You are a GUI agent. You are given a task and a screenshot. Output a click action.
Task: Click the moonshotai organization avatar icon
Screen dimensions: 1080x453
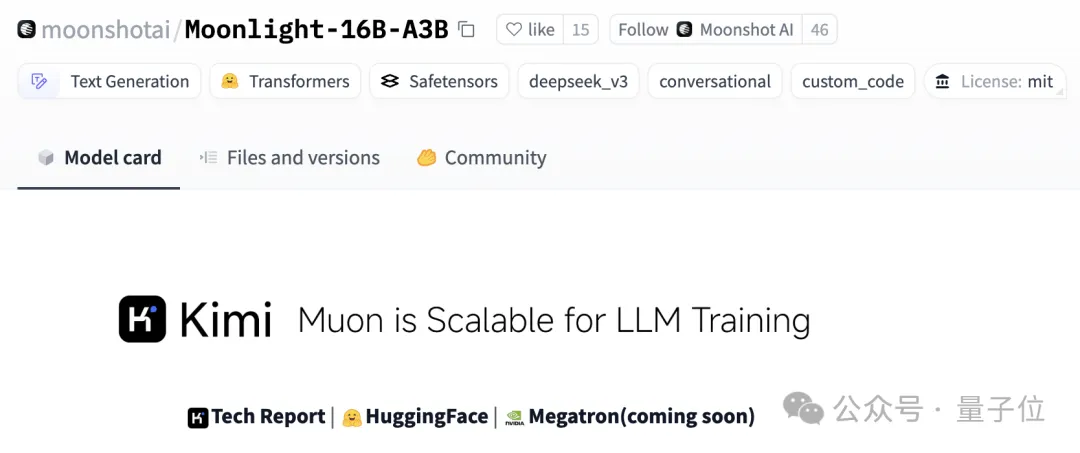27,30
